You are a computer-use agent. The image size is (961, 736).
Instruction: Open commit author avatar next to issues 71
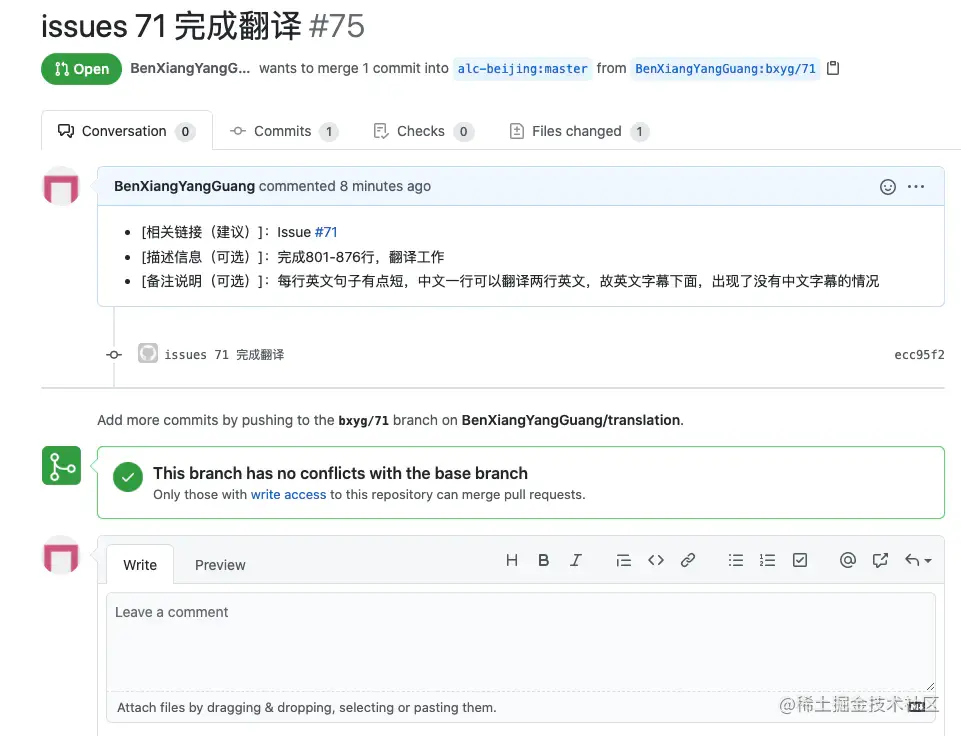coord(148,353)
